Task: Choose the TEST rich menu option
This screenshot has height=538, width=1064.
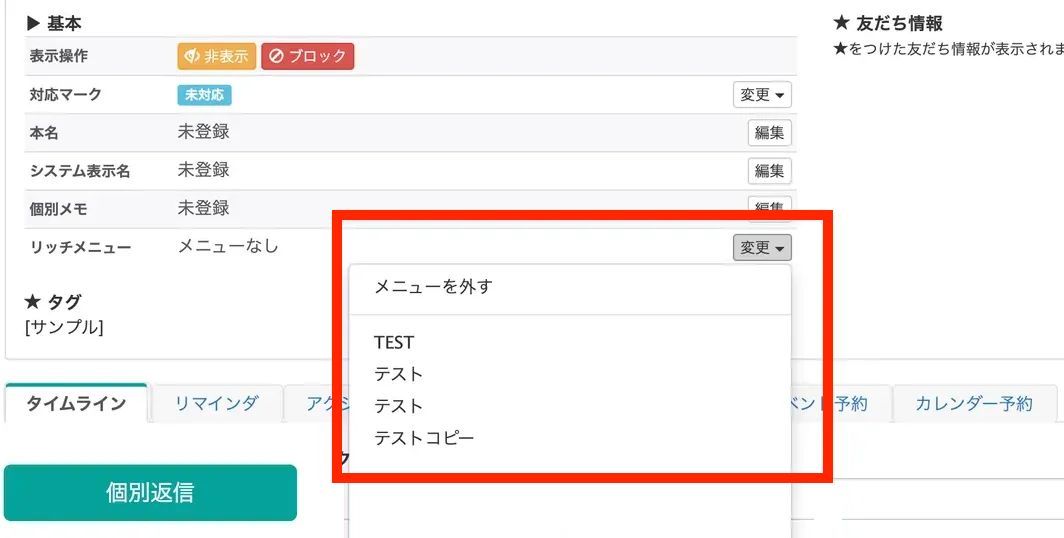Action: tap(394, 343)
